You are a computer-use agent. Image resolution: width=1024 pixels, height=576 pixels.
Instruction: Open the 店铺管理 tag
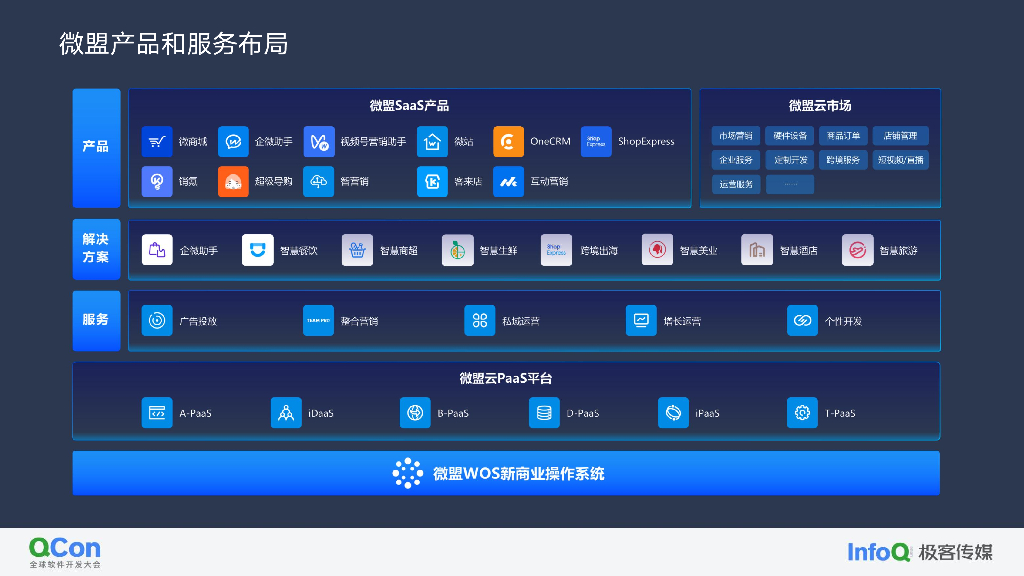coord(901,136)
